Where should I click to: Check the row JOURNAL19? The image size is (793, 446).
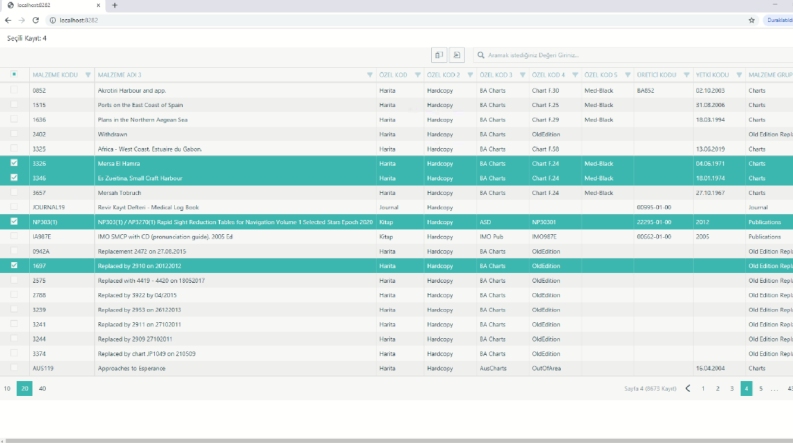[14, 207]
